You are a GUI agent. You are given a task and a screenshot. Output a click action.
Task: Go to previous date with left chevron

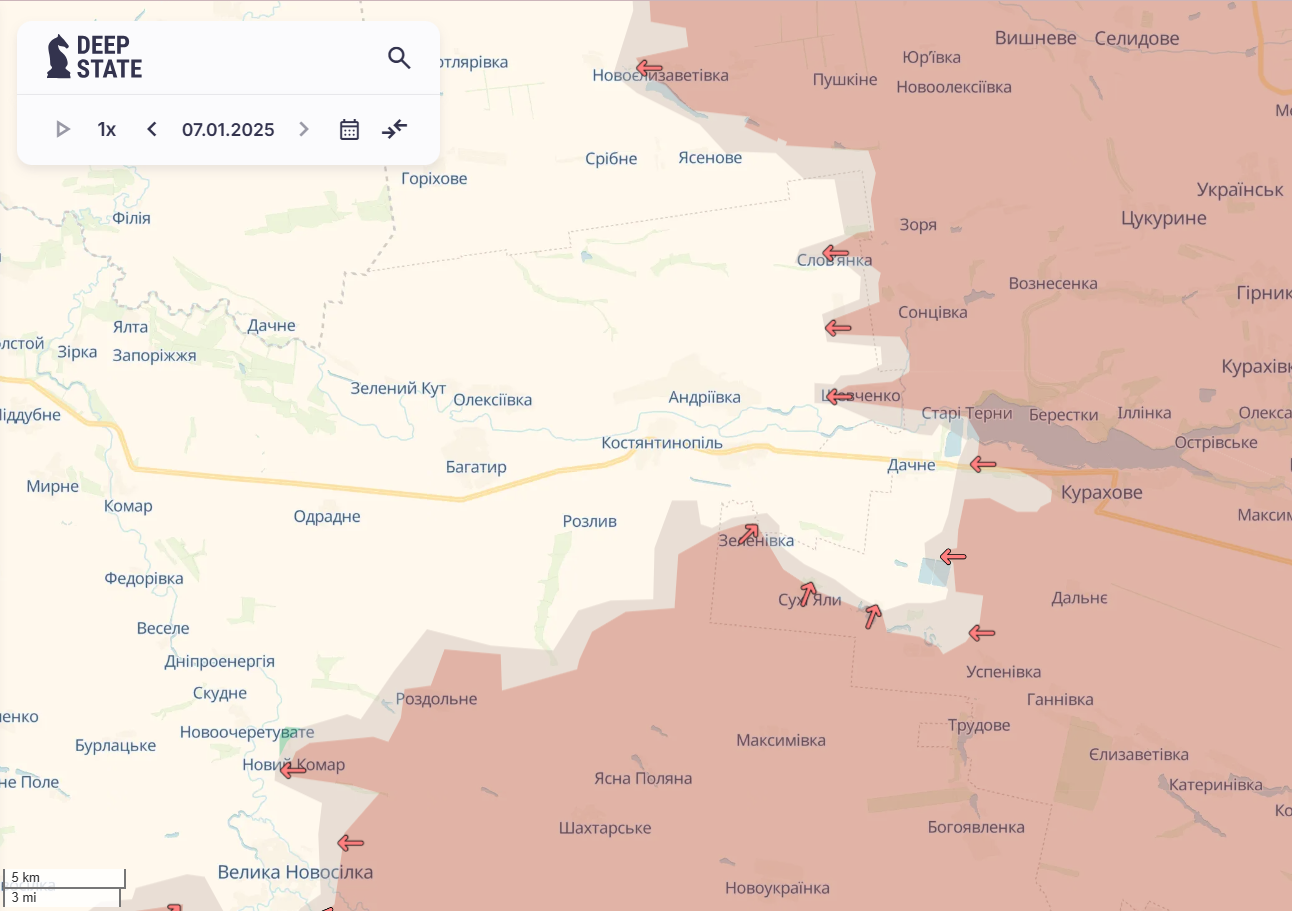click(152, 129)
